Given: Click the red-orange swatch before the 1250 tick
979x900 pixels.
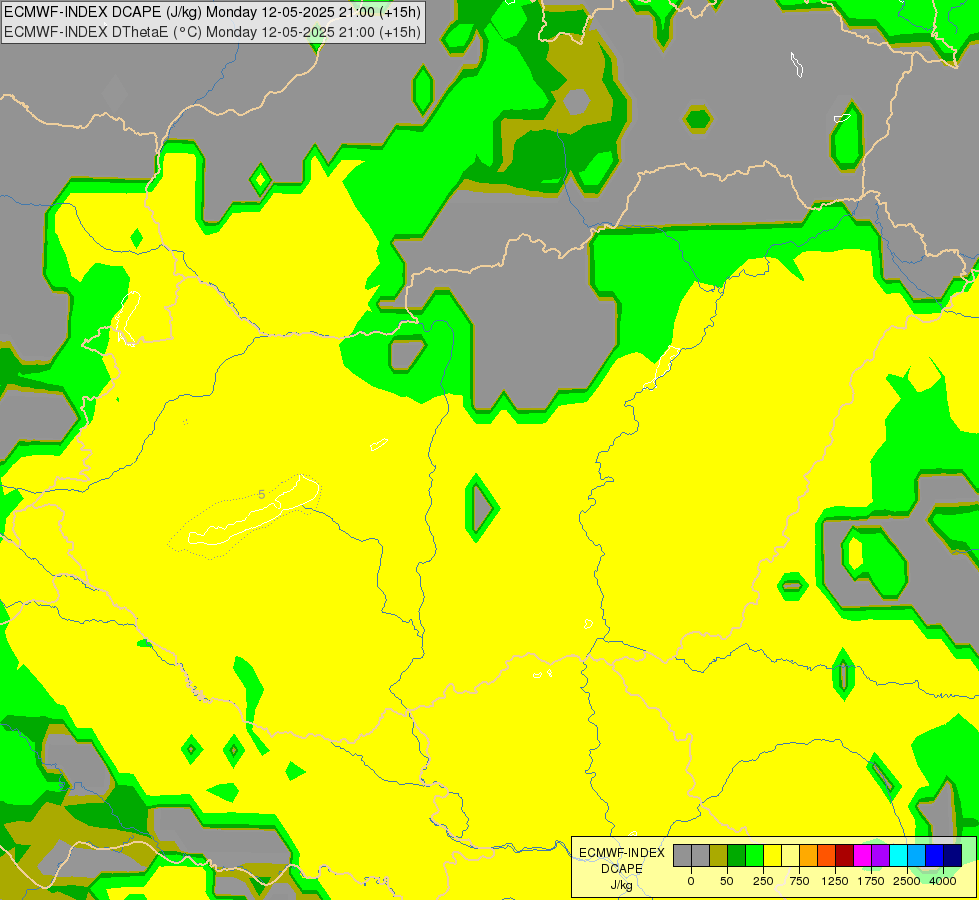Looking at the screenshot, I should point(827,855).
